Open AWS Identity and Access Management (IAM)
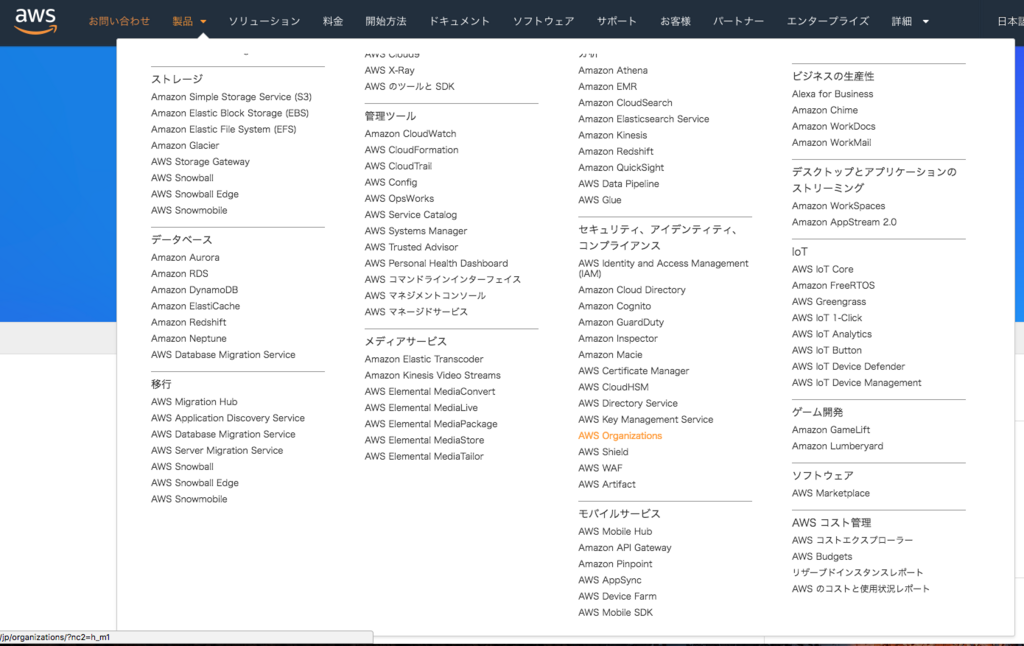1024x646 pixels. 663,268
